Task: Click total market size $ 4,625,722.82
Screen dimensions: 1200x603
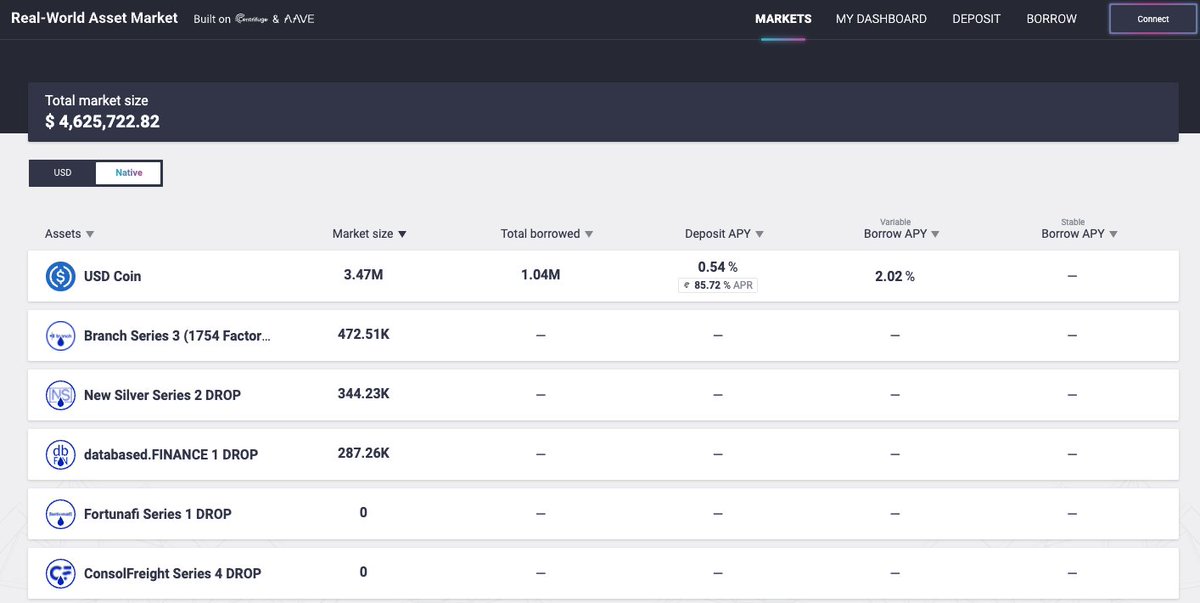Action: pyautogui.click(x=102, y=122)
